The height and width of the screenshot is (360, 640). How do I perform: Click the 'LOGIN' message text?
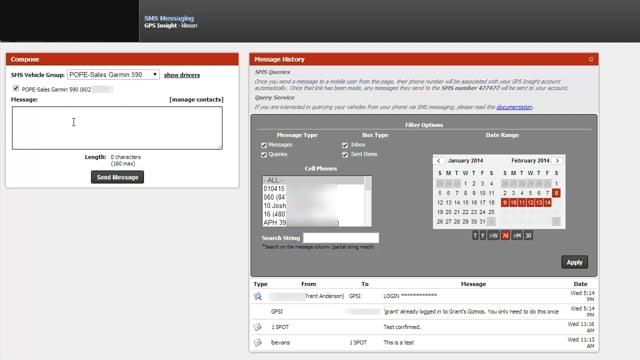pyautogui.click(x=410, y=296)
